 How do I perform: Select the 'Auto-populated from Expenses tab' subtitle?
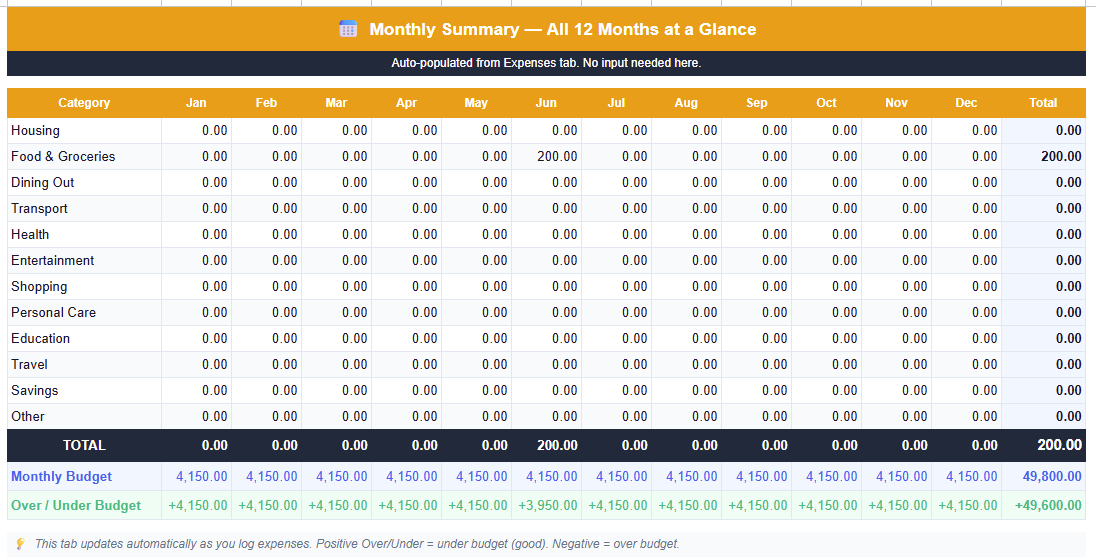pyautogui.click(x=546, y=63)
